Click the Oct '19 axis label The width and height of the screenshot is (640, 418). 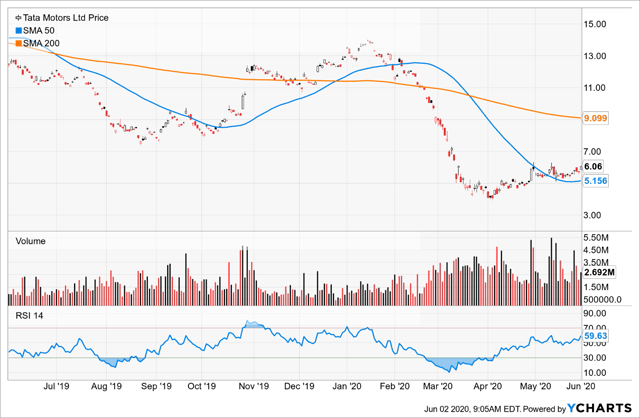201,386
